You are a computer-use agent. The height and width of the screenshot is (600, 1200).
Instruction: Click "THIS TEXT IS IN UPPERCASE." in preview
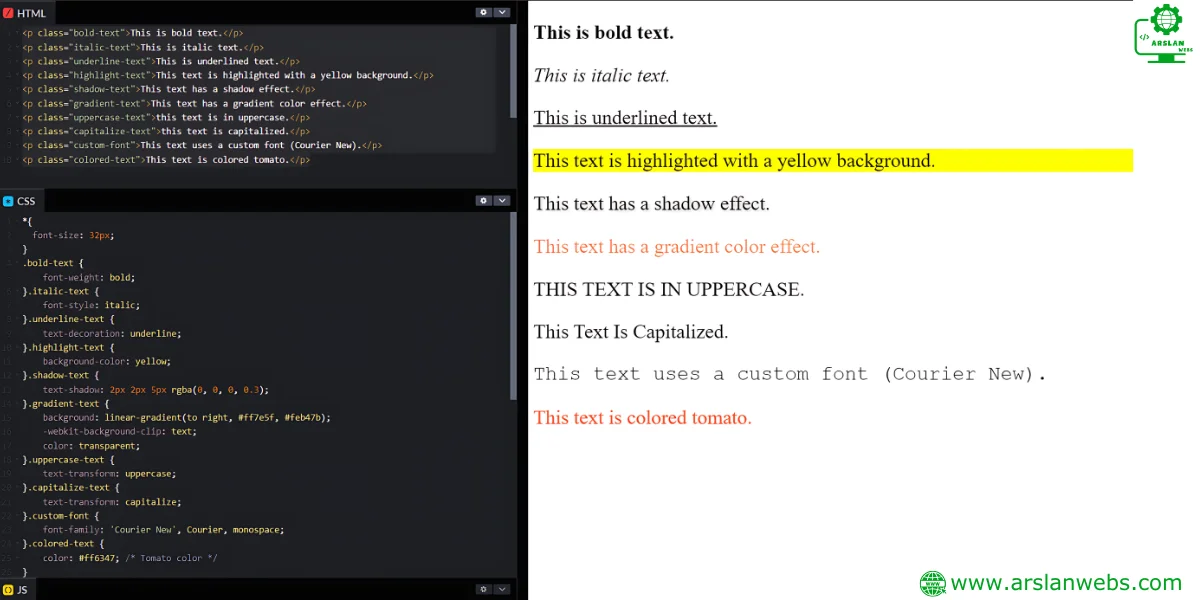(x=669, y=290)
